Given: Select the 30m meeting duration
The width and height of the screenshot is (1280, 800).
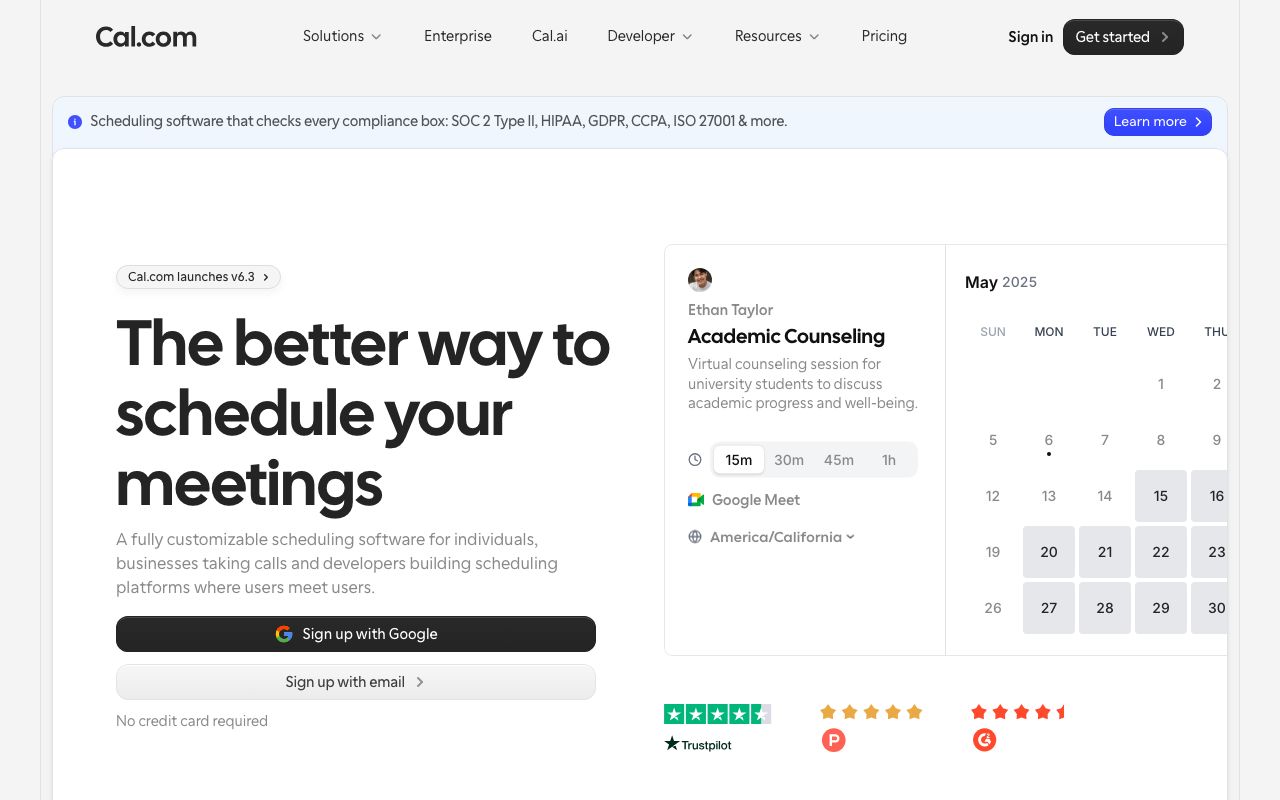Looking at the screenshot, I should coord(789,460).
